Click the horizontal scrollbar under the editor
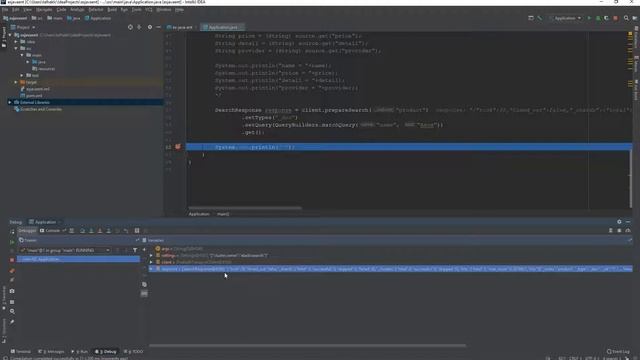The image size is (640, 360). 245,208
